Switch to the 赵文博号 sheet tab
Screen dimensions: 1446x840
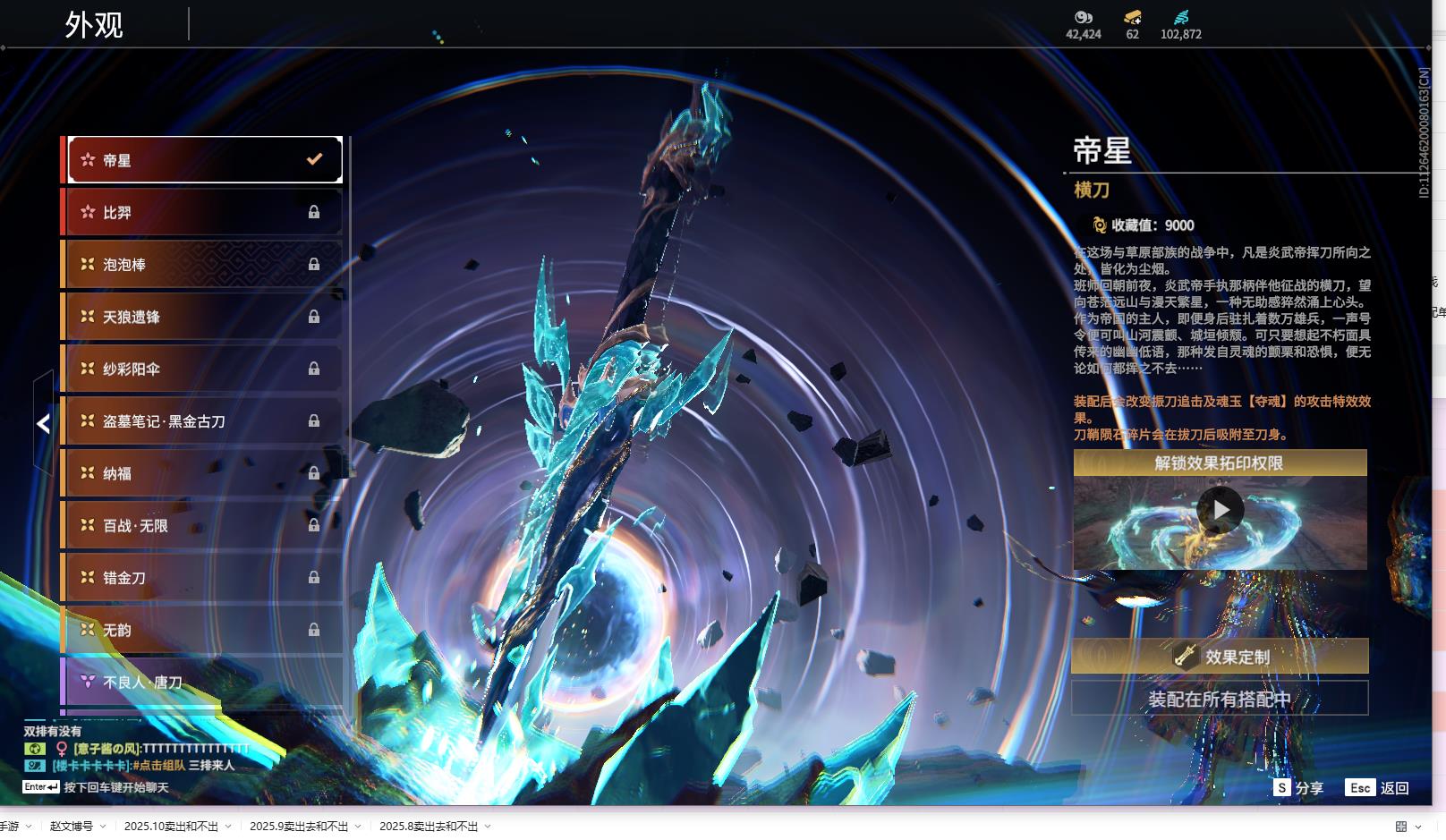click(72, 826)
